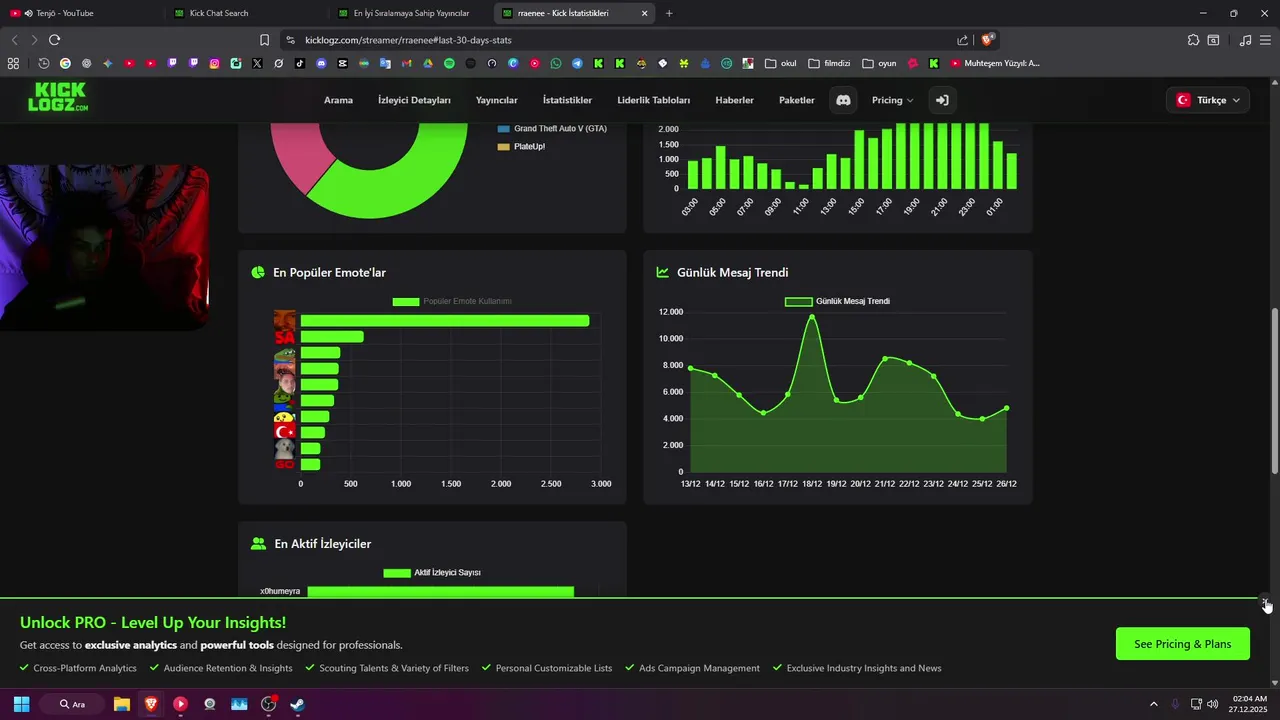Toggle the Günlük Mesaj Trendi legend
Screen dimensions: 1280x720
(837, 301)
